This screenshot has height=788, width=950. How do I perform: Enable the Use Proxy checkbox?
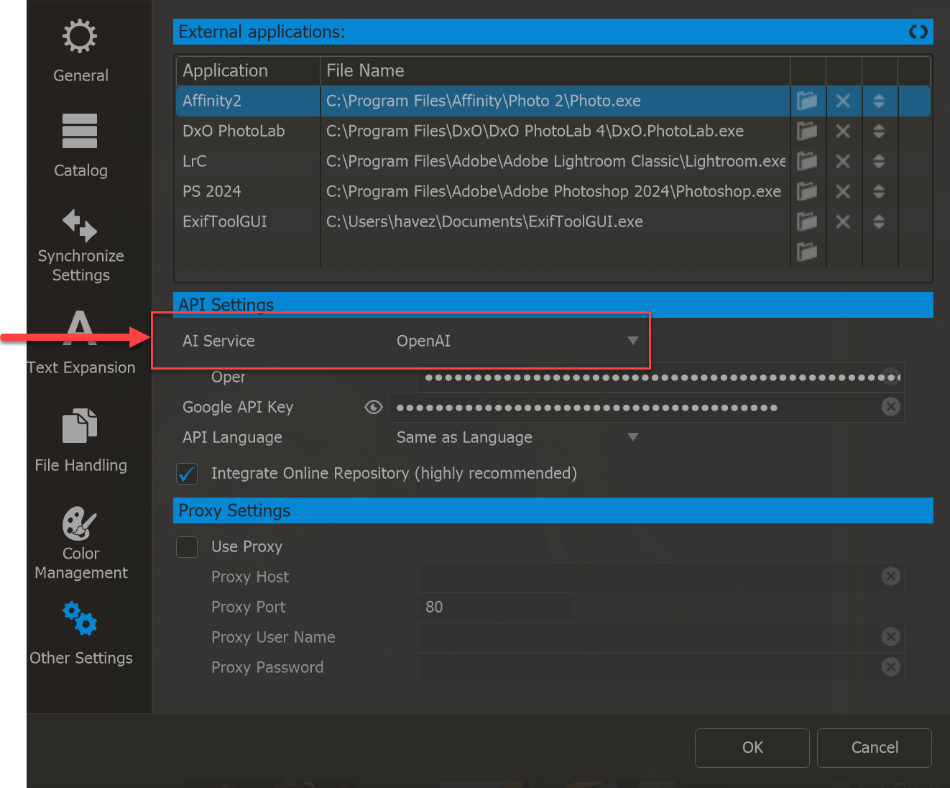point(187,547)
